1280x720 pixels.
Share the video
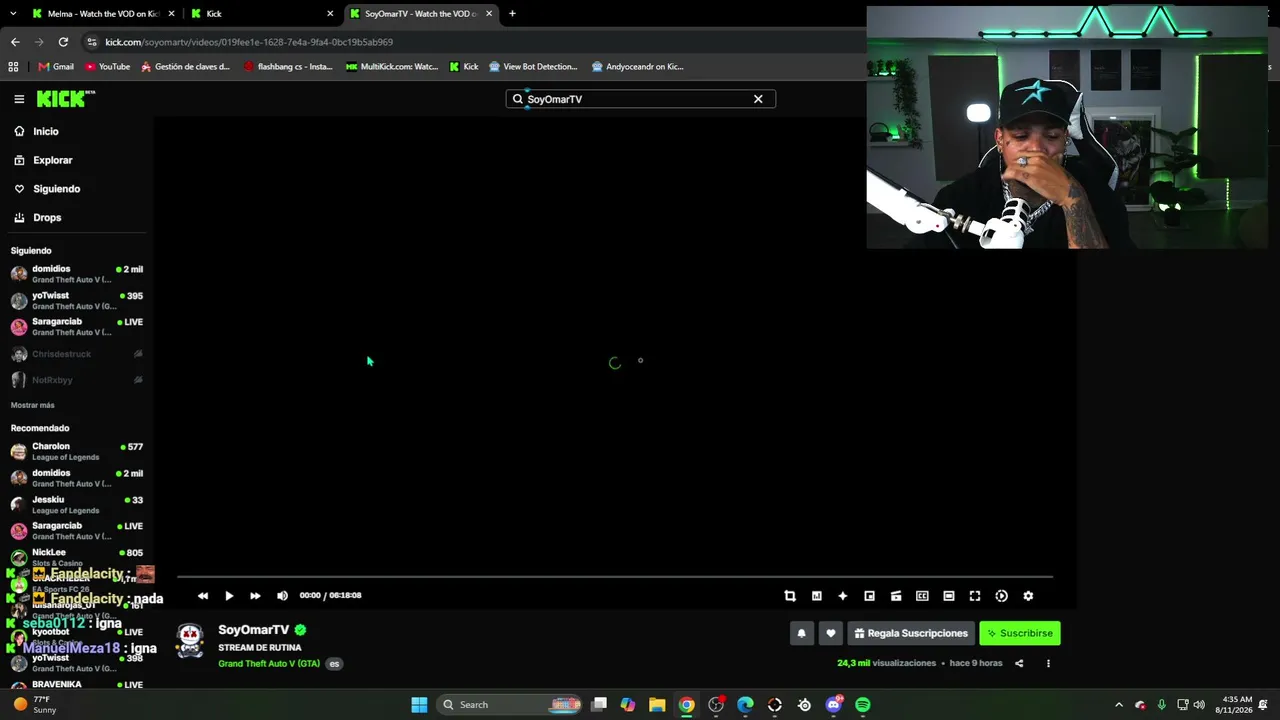click(x=1019, y=663)
